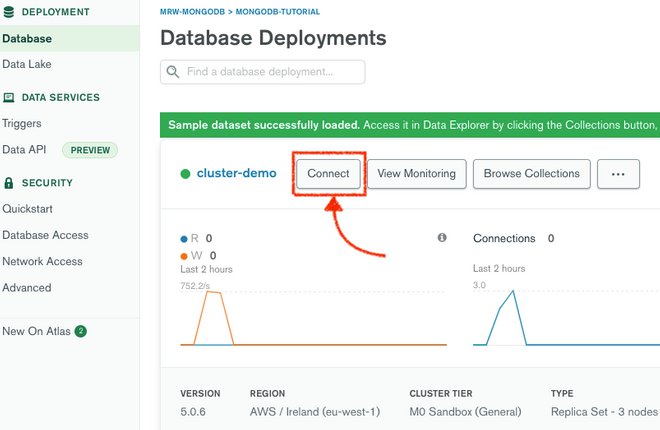660x430 pixels.
Task: Open the cluster-demo link
Action: pyautogui.click(x=236, y=174)
